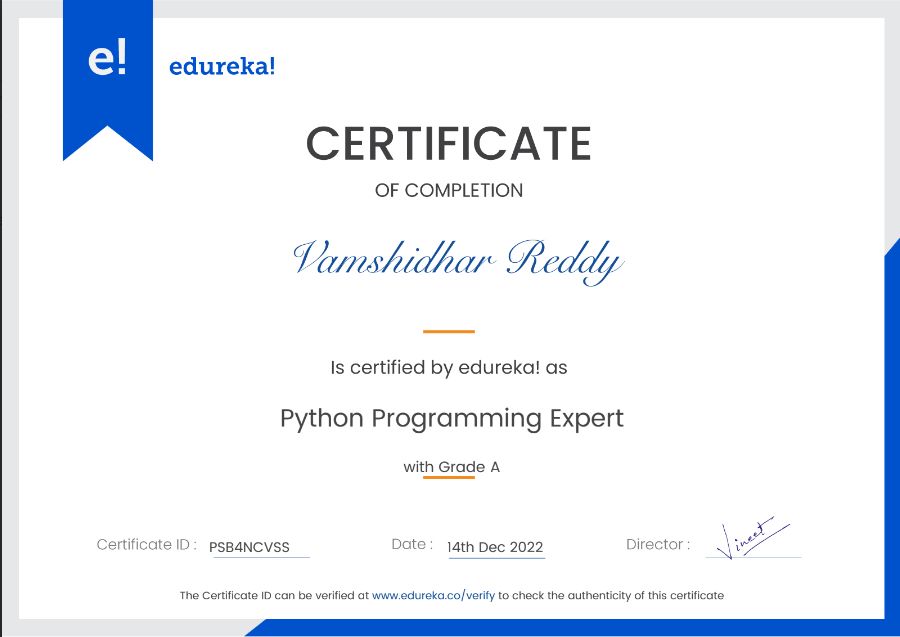
Task: Click the blue edureka! wordmark
Action: coord(222,66)
